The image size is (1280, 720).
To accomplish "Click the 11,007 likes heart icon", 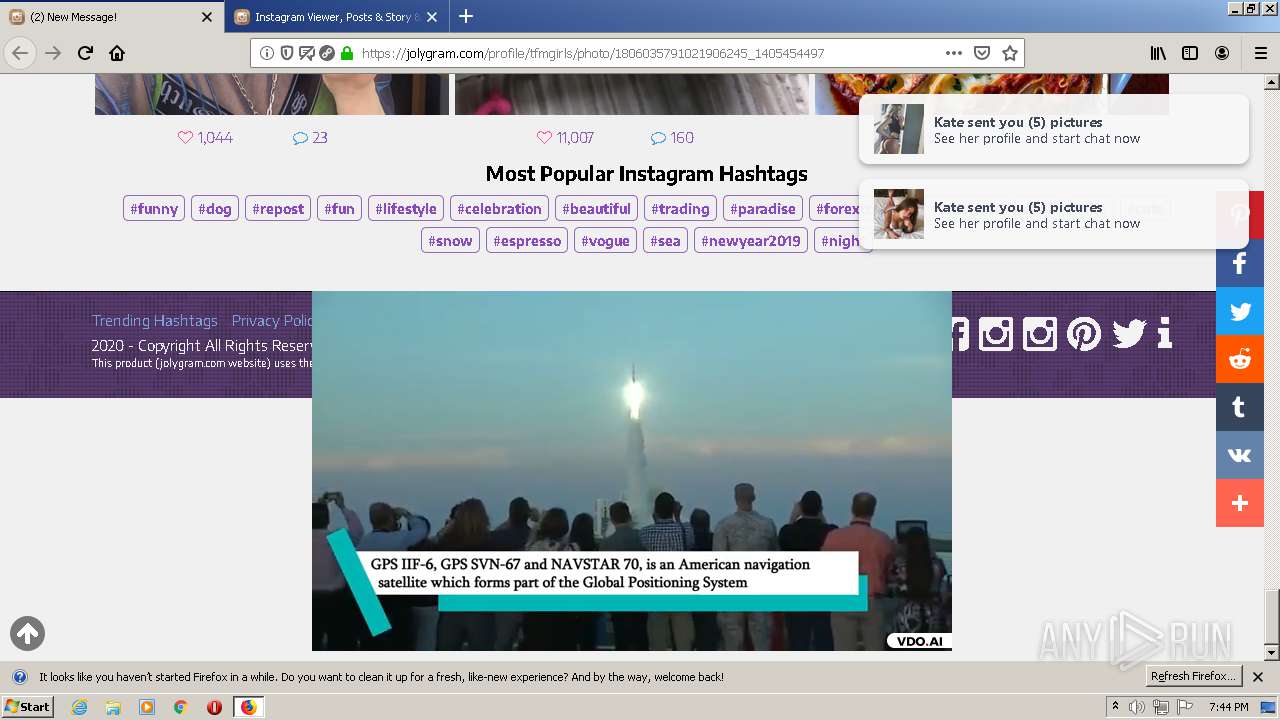I will tap(544, 138).
